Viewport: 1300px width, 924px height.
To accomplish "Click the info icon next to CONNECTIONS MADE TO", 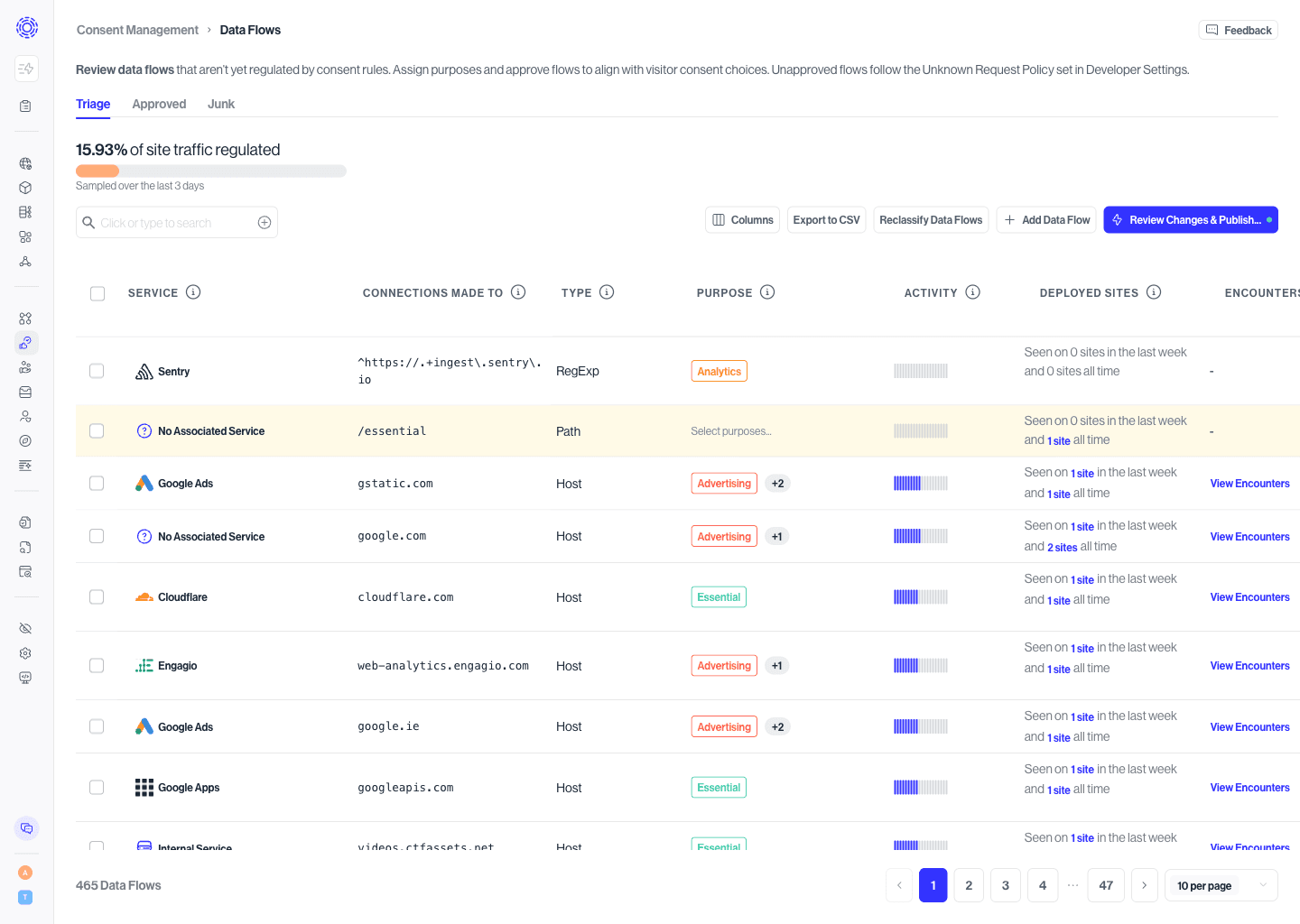I will 518,292.
